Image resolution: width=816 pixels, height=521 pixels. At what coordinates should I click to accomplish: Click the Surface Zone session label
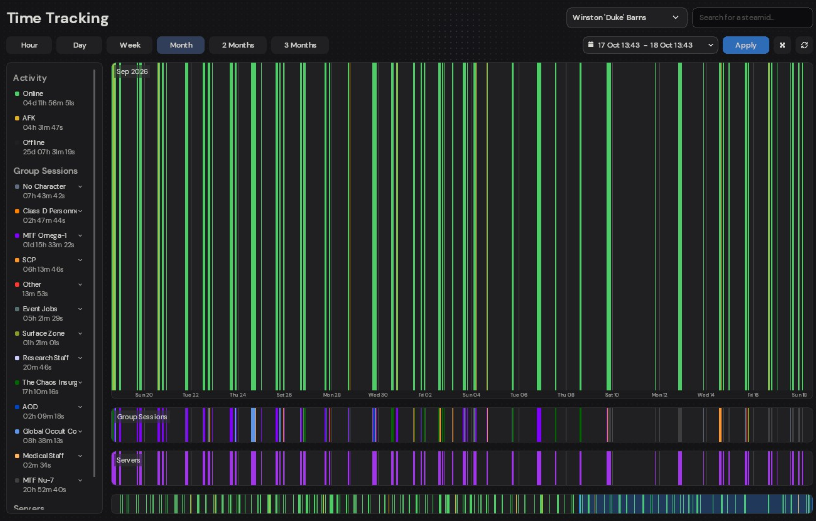[x=43, y=334]
